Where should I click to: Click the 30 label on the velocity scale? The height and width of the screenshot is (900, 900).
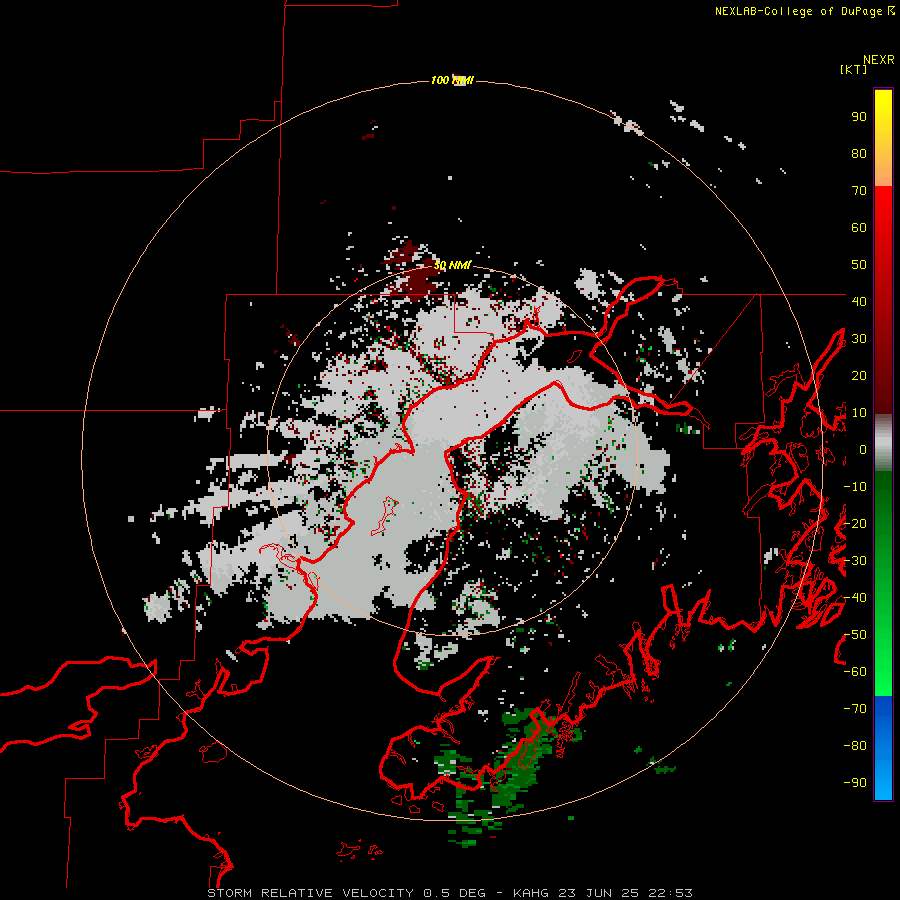tap(859, 339)
